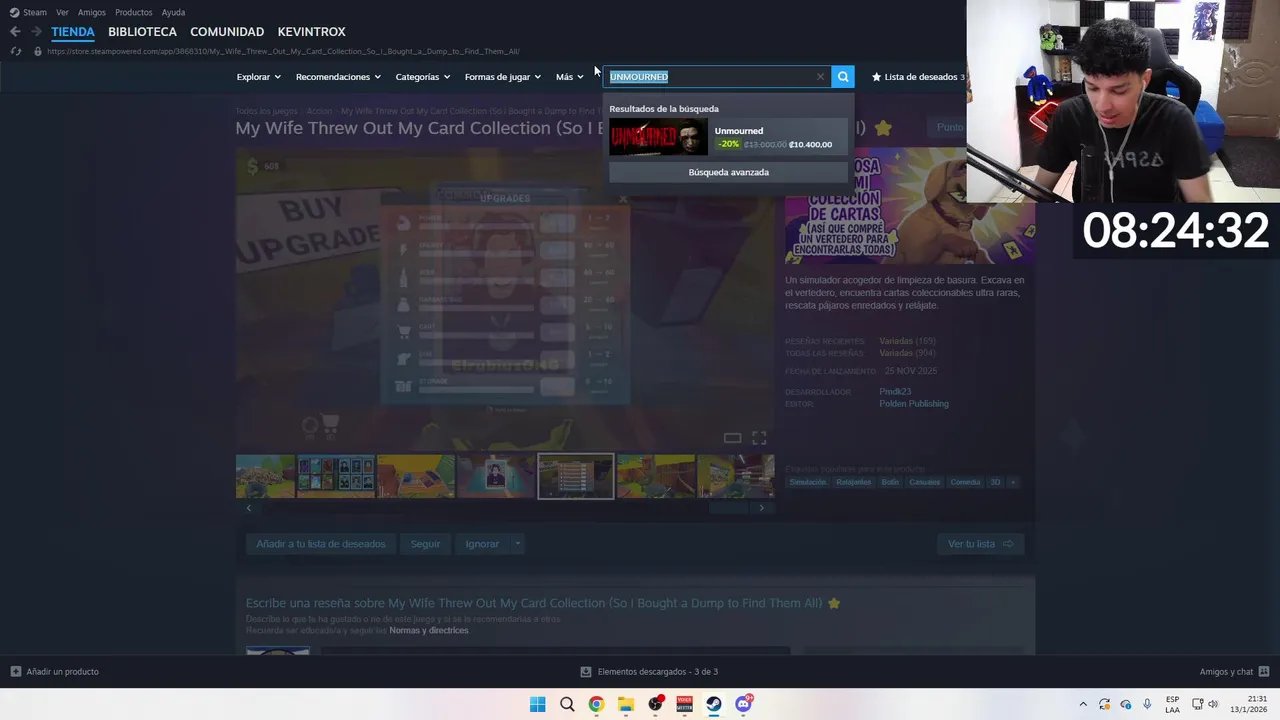
Task: Click the Simulación tag
Action: (x=808, y=482)
